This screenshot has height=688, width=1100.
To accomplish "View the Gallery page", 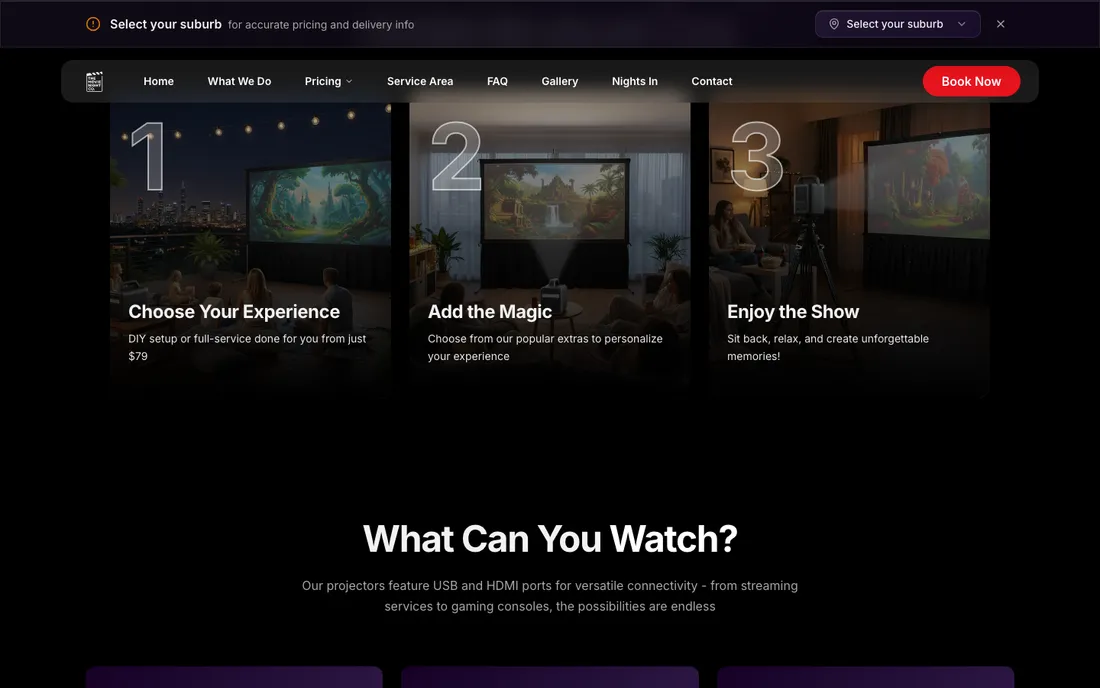I will click(560, 81).
